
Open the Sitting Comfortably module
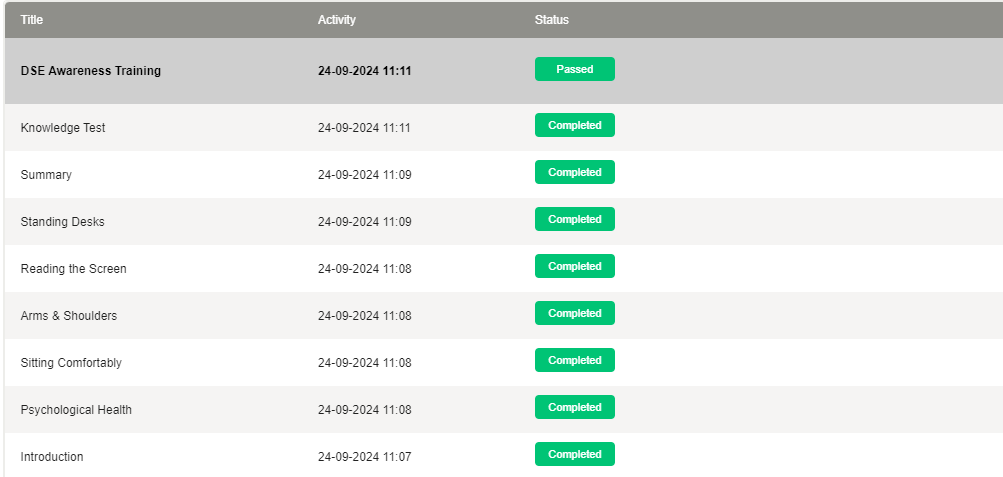71,363
